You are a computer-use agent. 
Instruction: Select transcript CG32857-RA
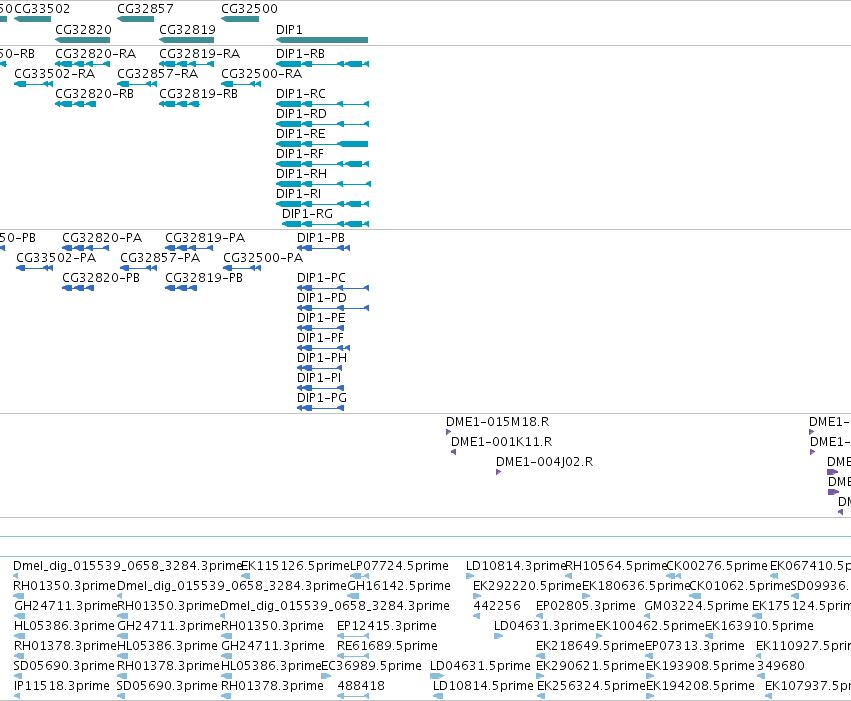137,84
